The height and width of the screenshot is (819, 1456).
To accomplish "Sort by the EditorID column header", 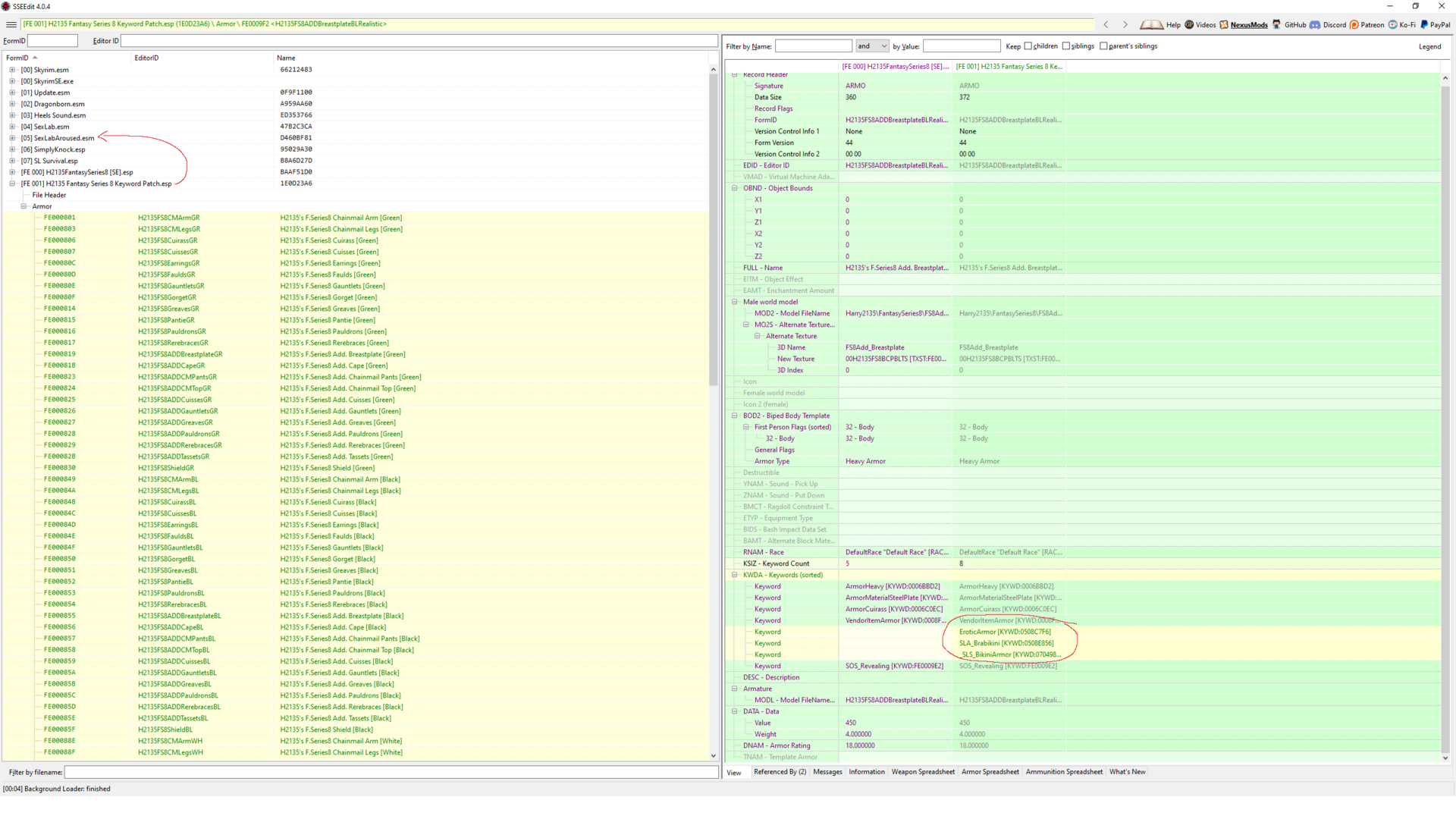I will point(202,58).
